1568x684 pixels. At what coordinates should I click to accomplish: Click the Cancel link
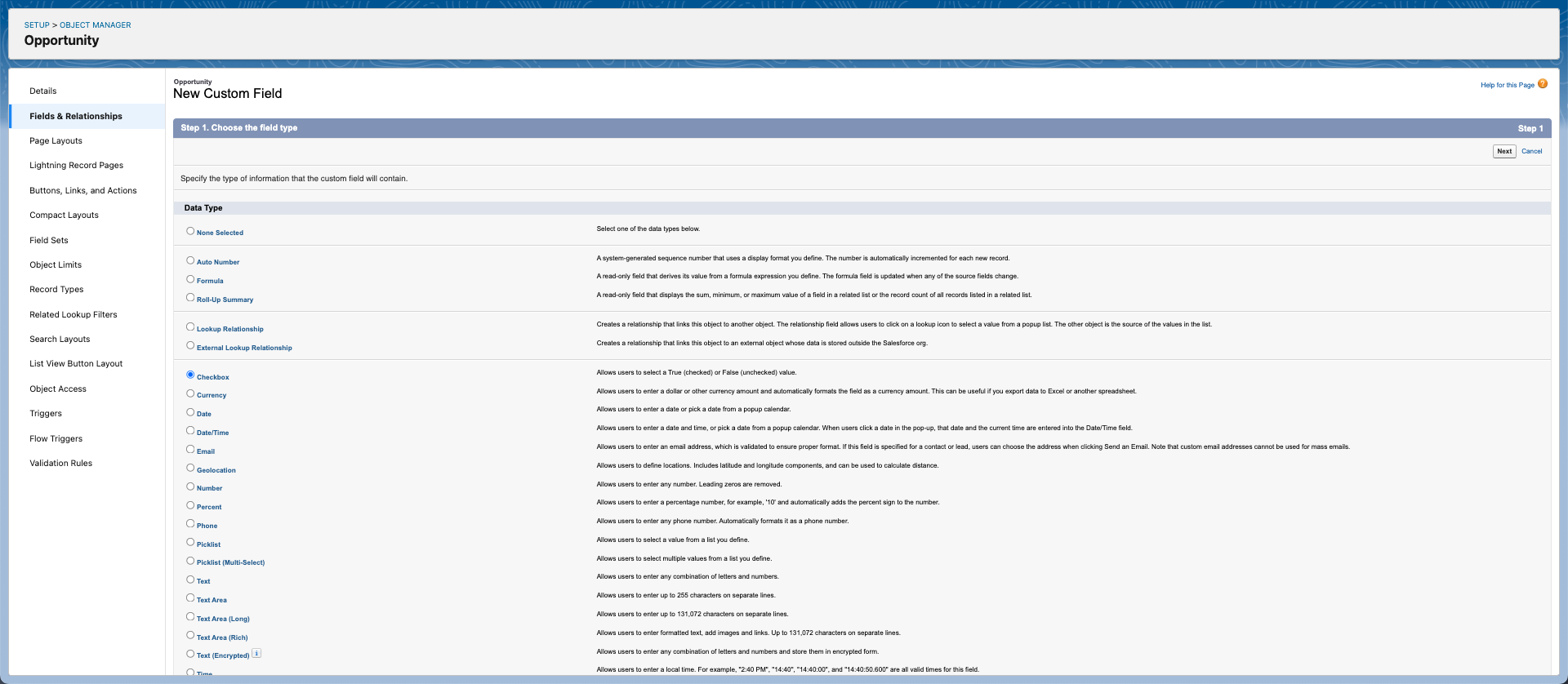pos(1532,151)
